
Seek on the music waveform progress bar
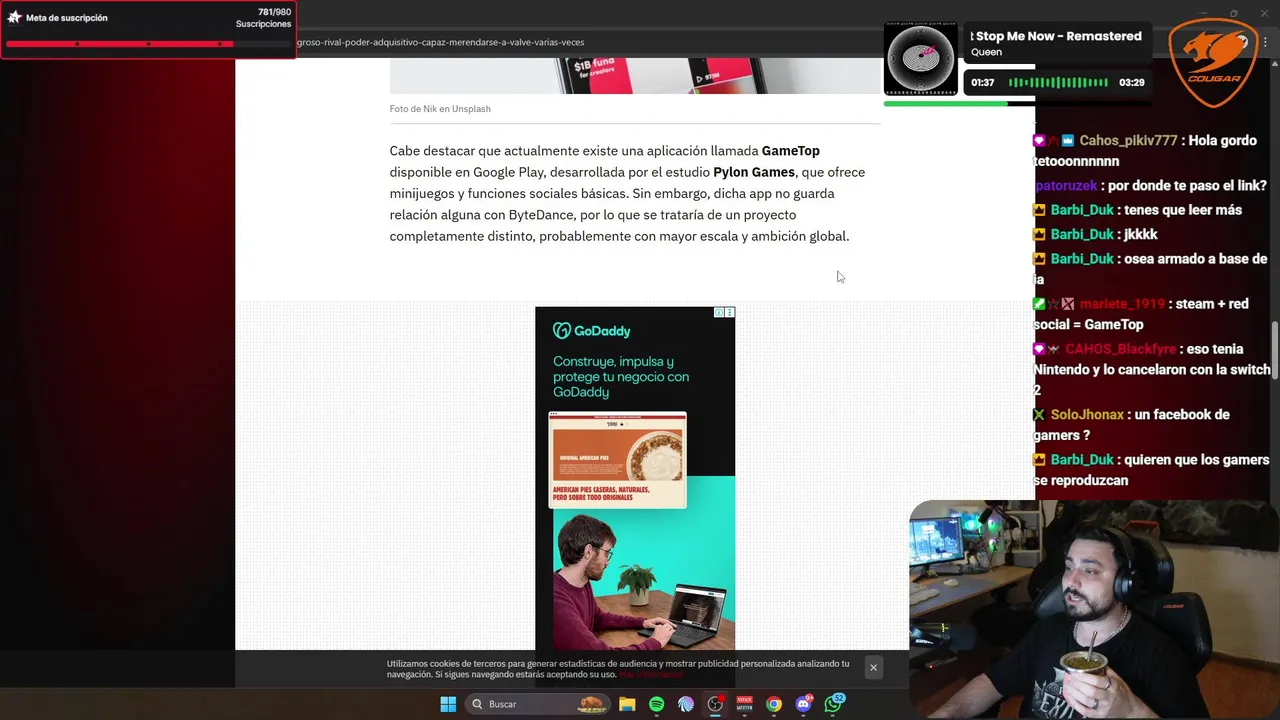[x=1058, y=82]
